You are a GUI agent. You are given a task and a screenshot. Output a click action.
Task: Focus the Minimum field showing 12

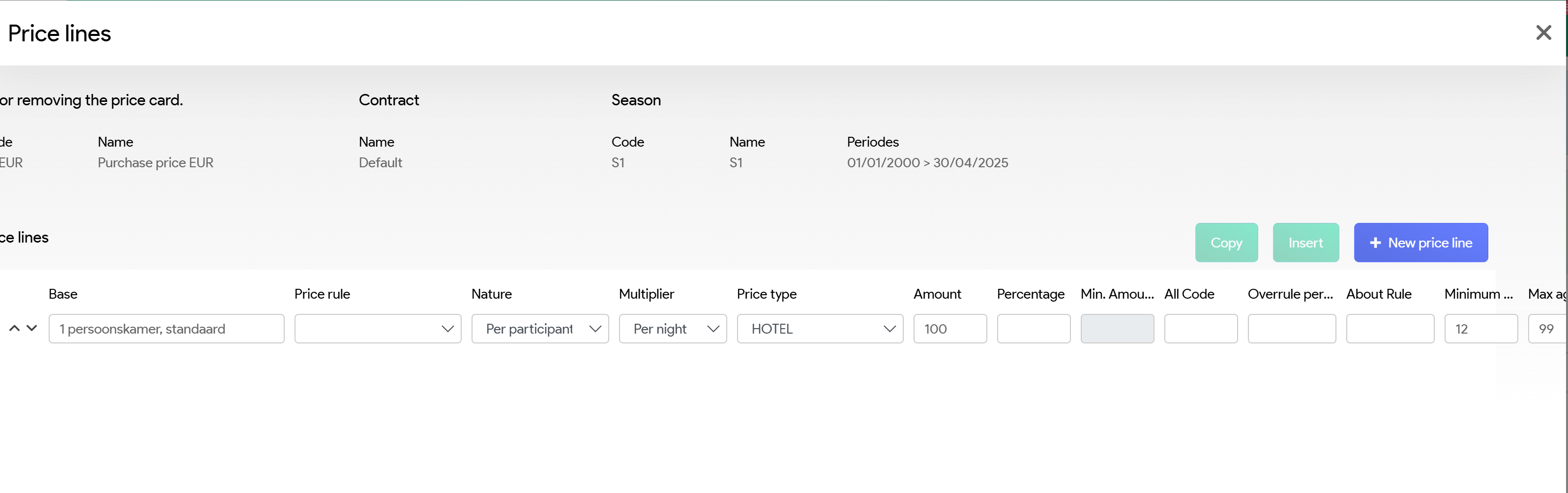(x=1480, y=329)
